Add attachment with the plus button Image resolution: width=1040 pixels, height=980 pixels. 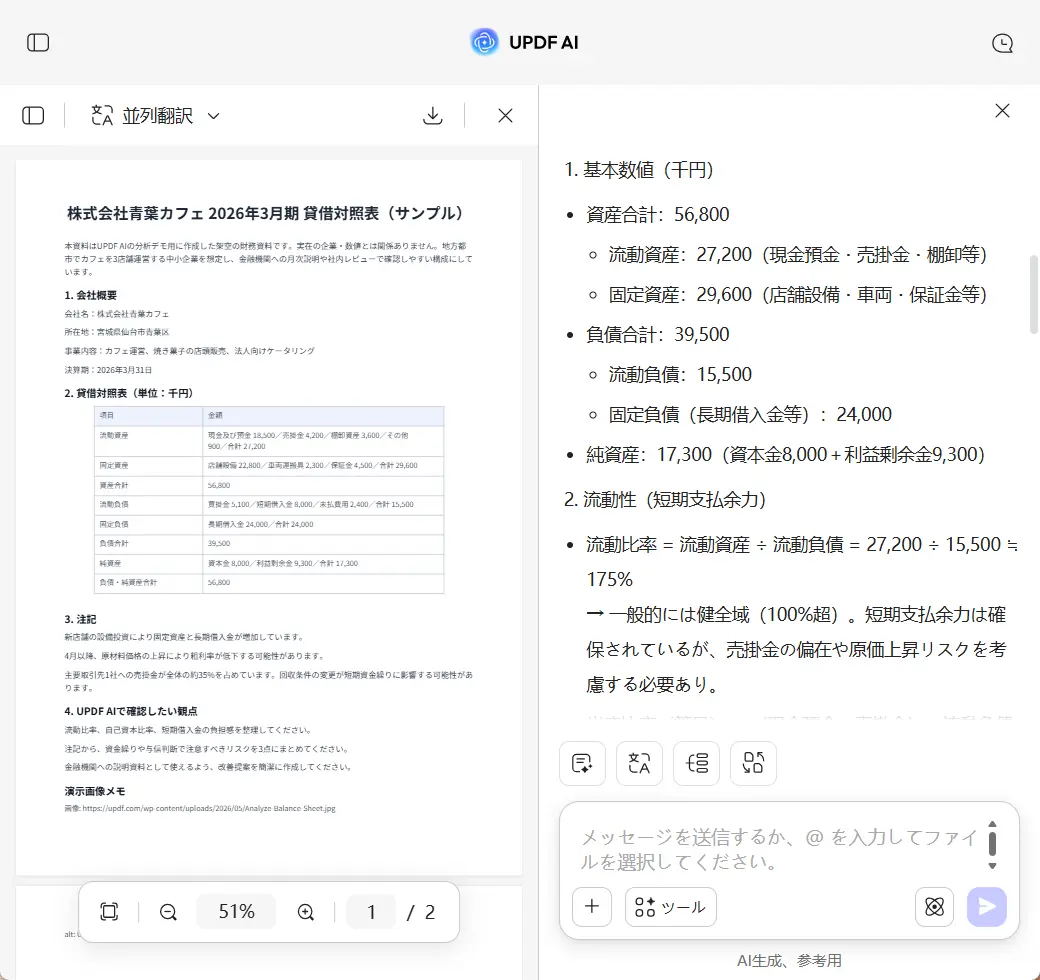pos(592,906)
